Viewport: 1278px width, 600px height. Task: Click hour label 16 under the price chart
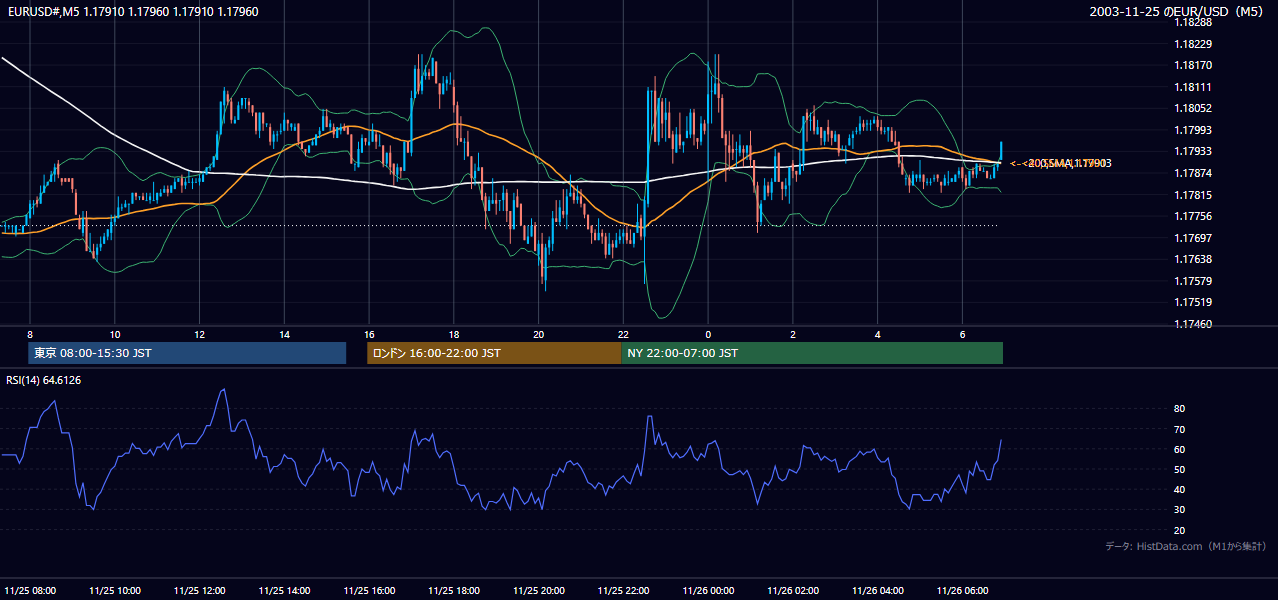[369, 334]
